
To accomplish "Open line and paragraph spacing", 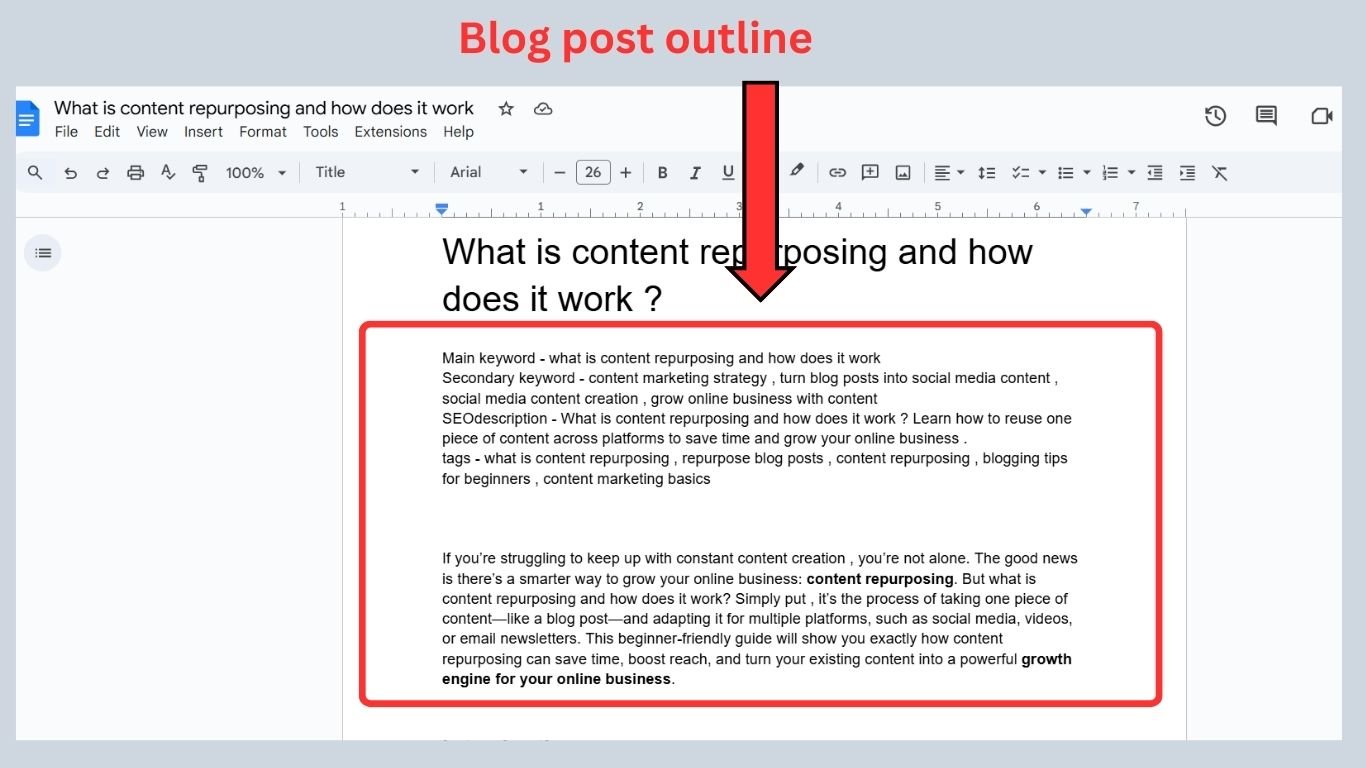I will pyautogui.click(x=986, y=173).
